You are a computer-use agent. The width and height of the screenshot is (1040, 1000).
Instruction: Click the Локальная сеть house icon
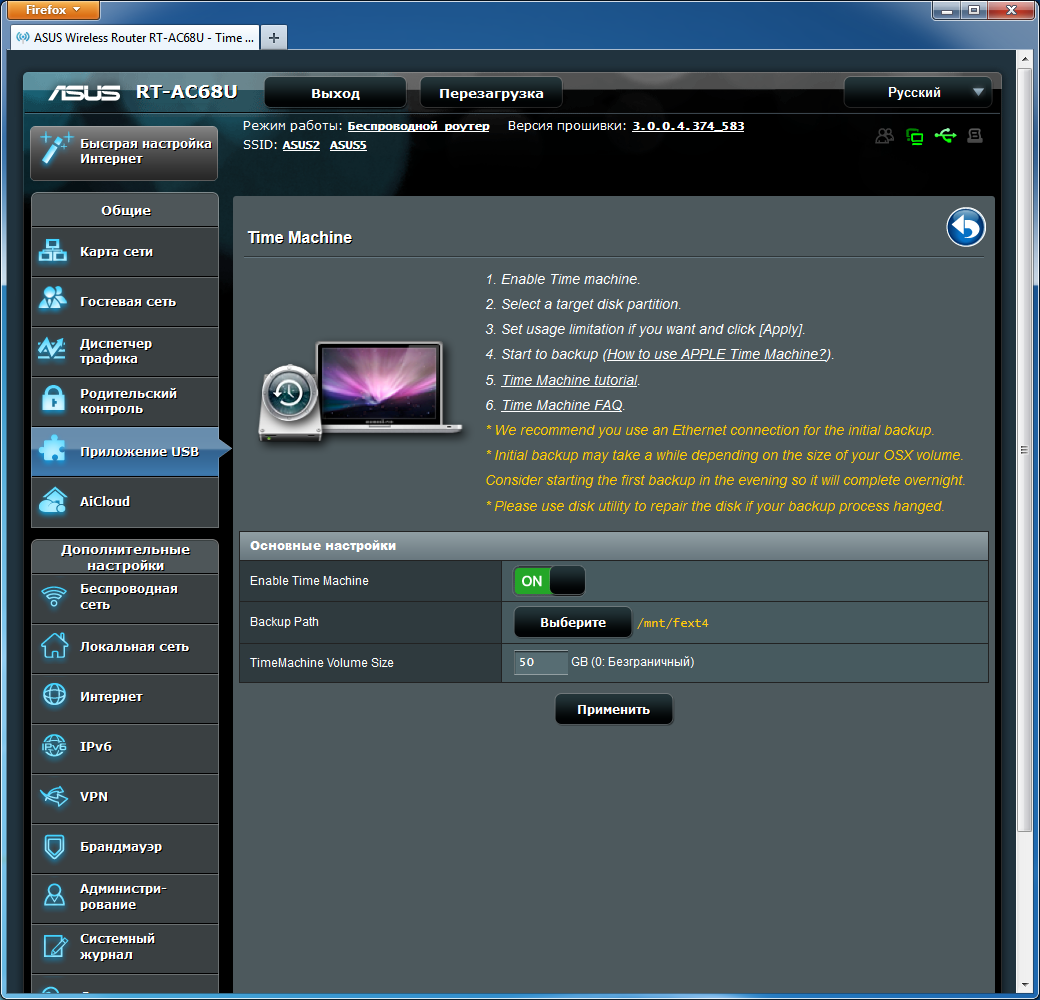click(54, 645)
